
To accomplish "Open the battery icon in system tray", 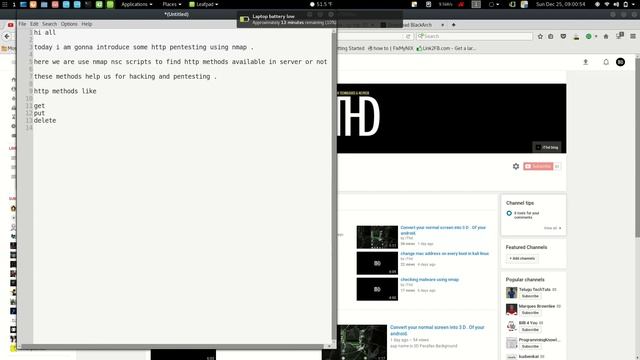I will click(x=625, y=4).
